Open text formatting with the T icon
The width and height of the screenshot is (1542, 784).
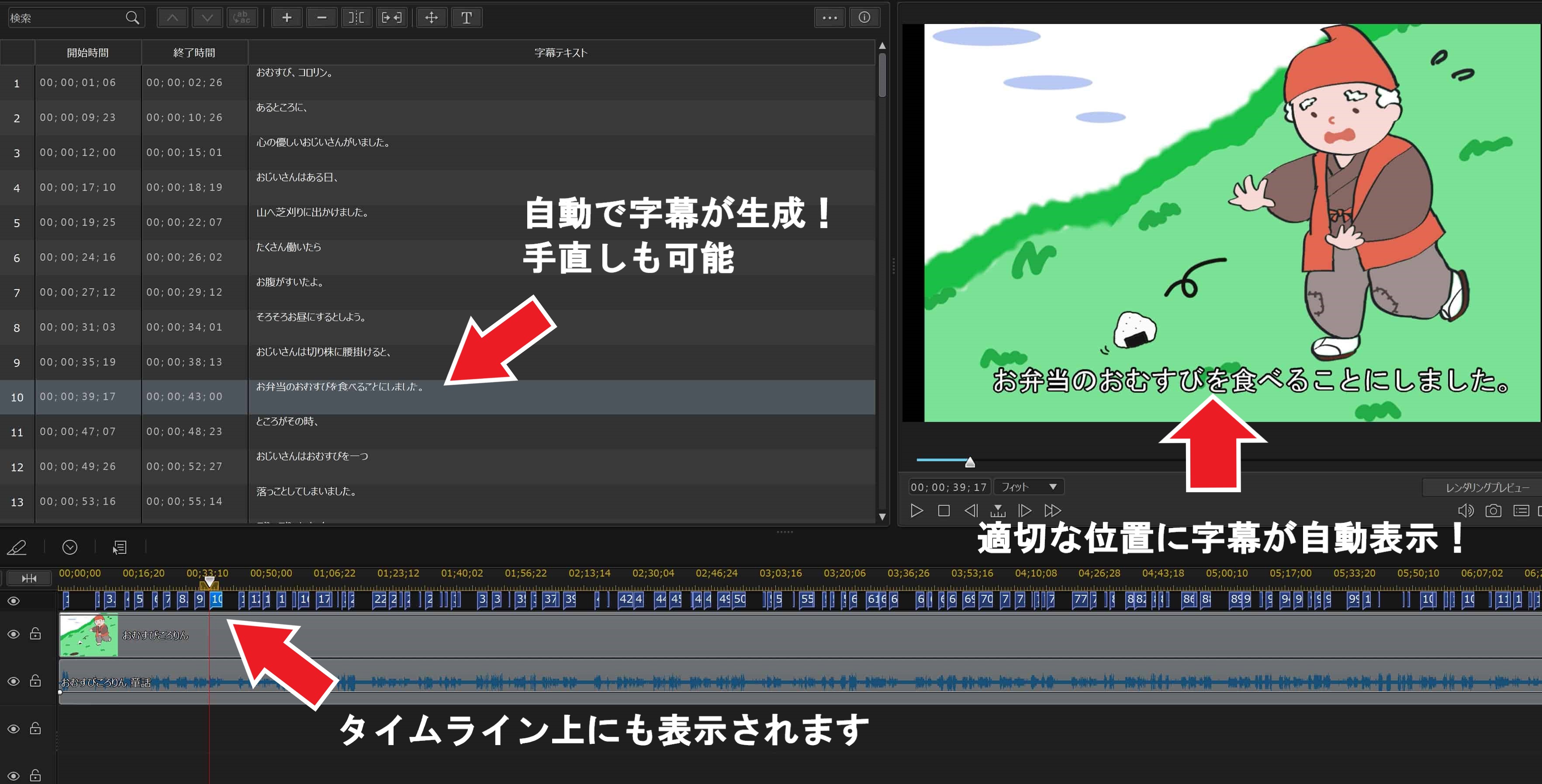(x=467, y=17)
